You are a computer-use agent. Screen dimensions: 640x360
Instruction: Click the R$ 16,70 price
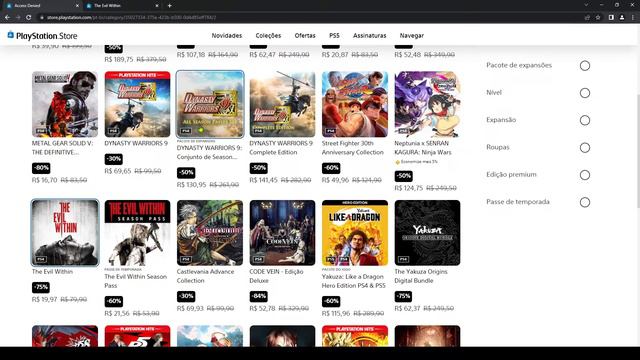coord(44,180)
